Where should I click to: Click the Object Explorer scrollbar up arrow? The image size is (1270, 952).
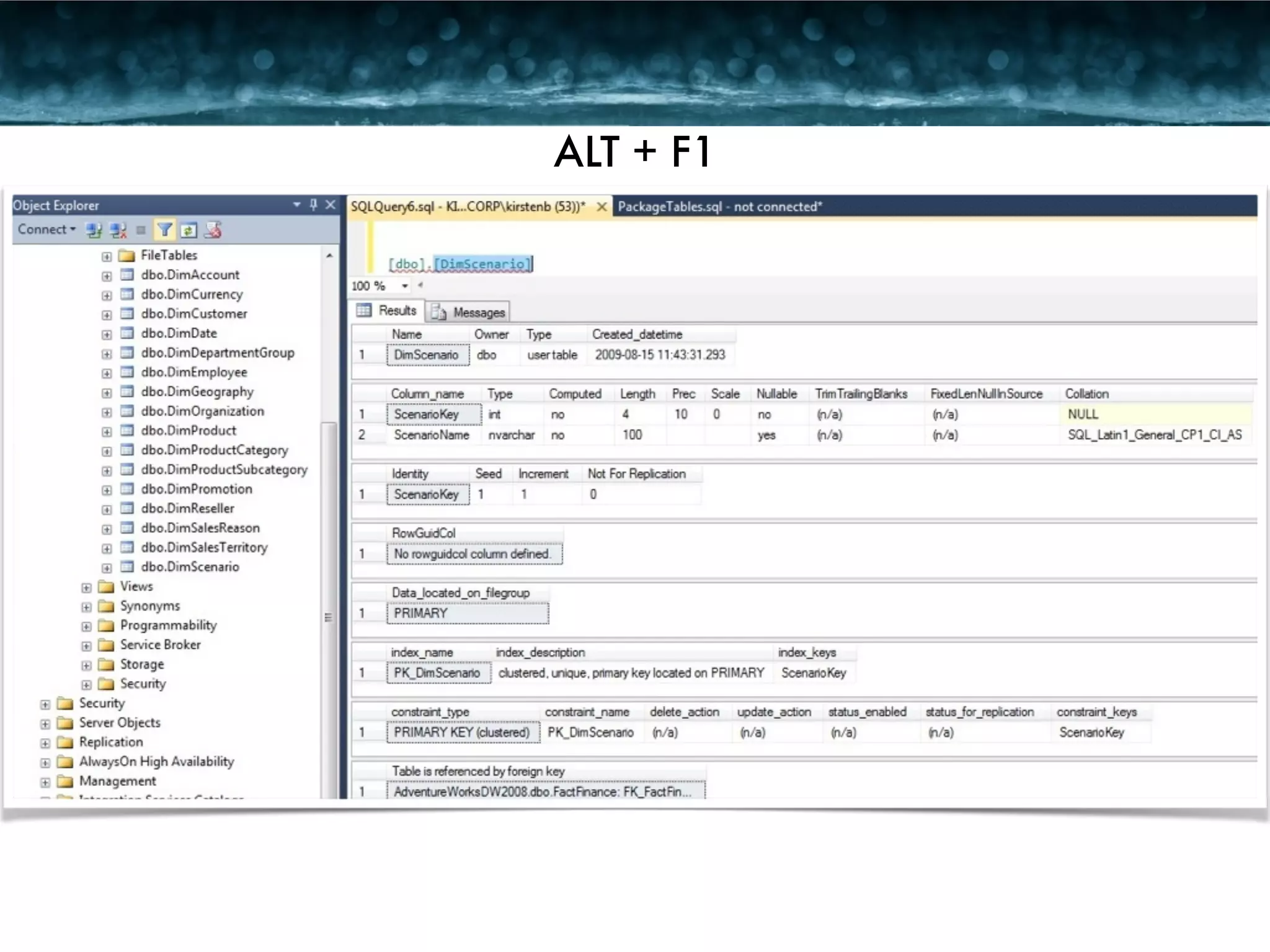pos(329,255)
